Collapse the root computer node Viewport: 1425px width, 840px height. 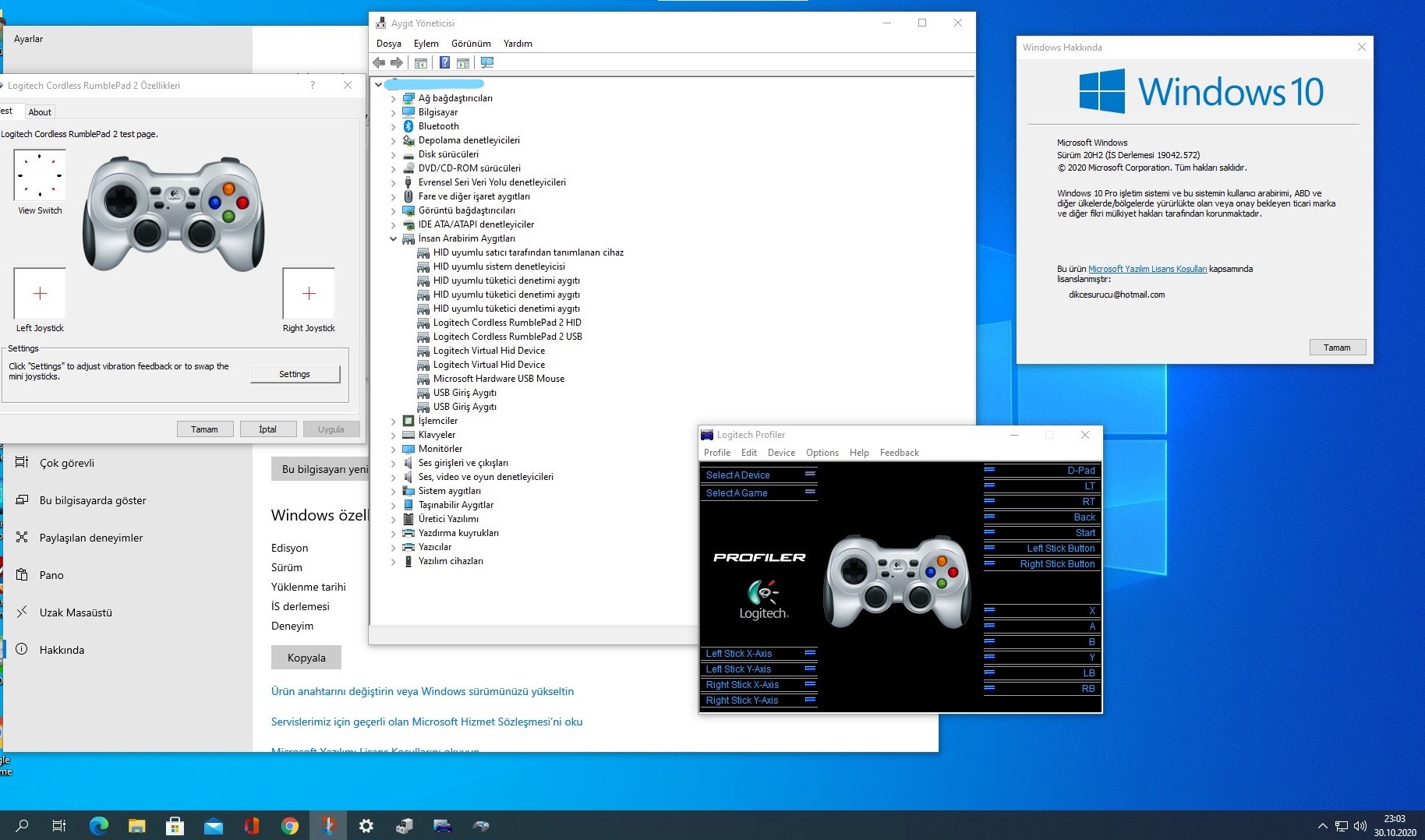(x=378, y=84)
